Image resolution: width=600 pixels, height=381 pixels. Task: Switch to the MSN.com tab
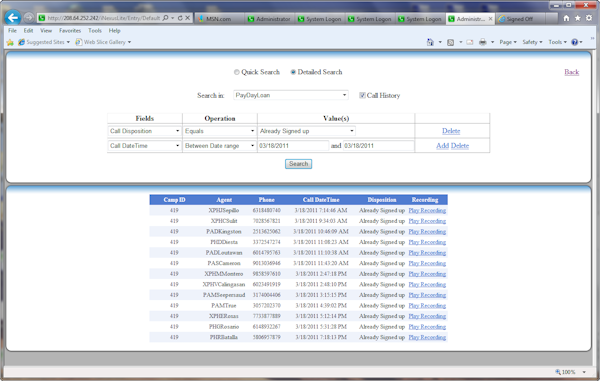(219, 19)
